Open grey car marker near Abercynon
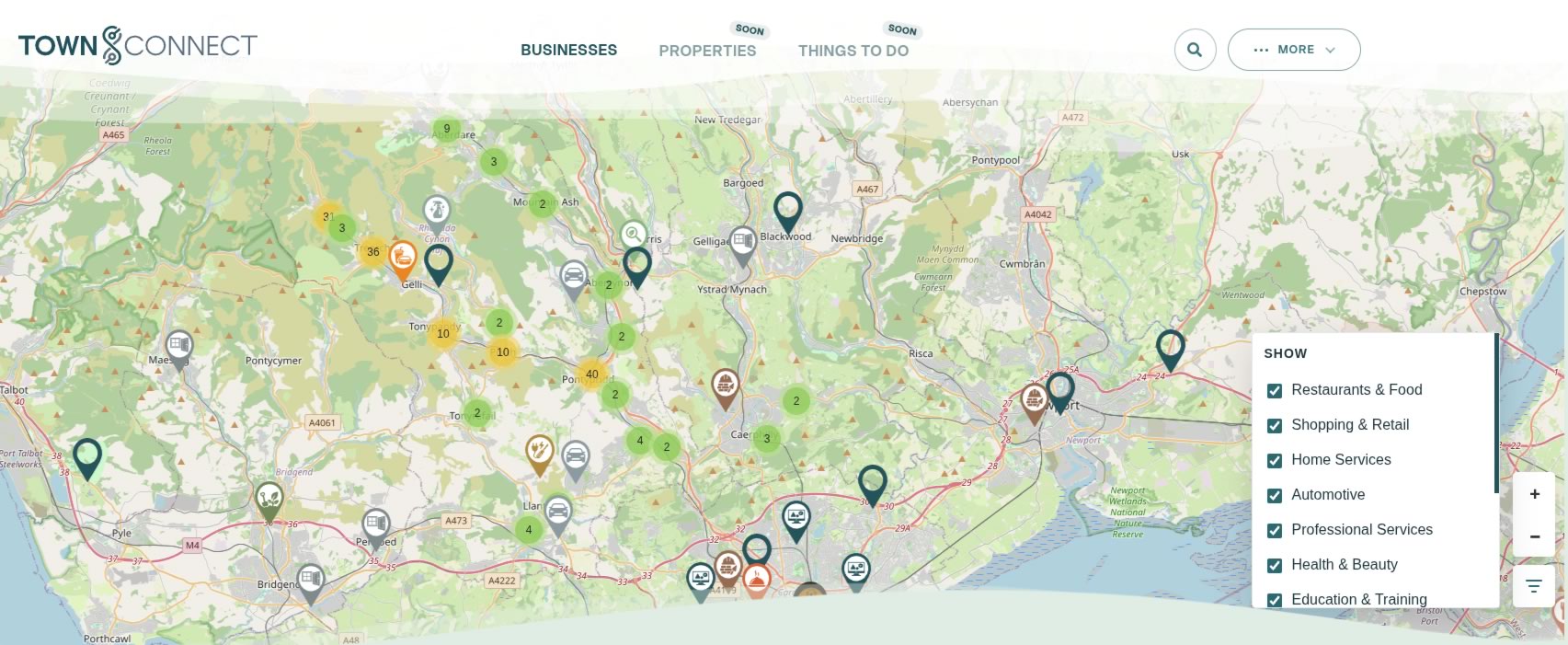This screenshot has width=1568, height=645. (x=574, y=280)
